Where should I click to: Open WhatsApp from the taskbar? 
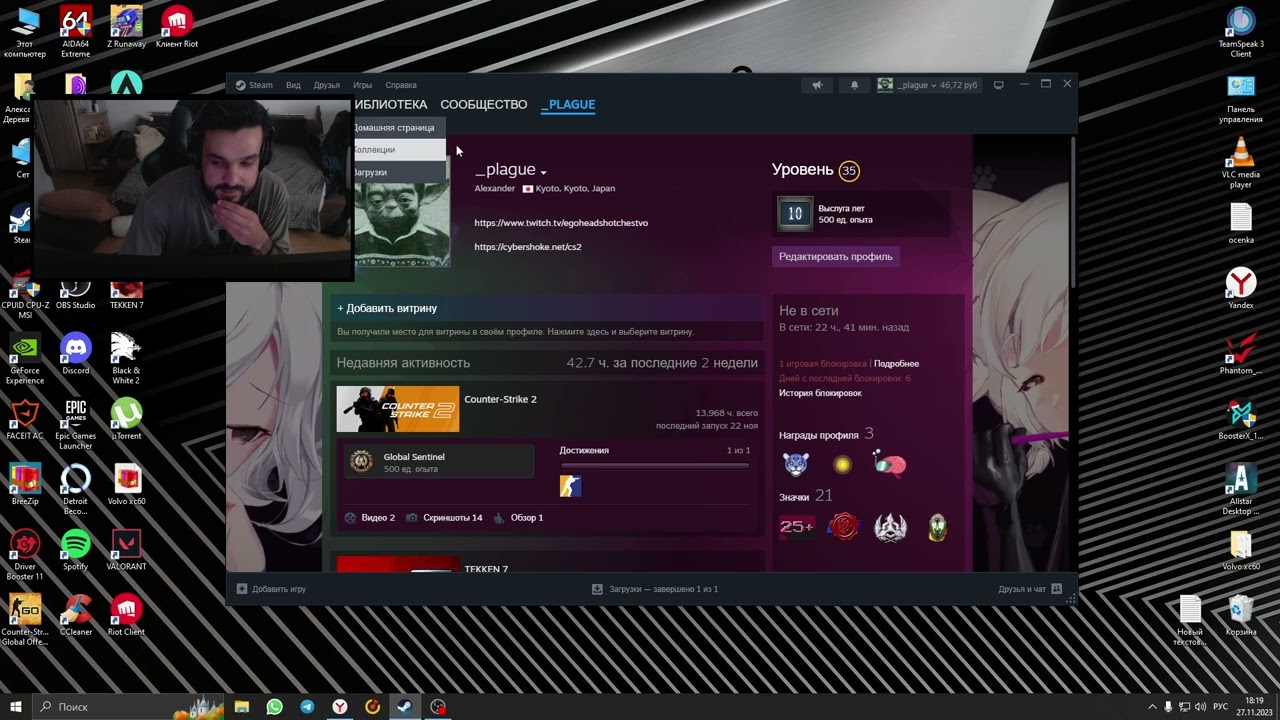click(x=274, y=707)
